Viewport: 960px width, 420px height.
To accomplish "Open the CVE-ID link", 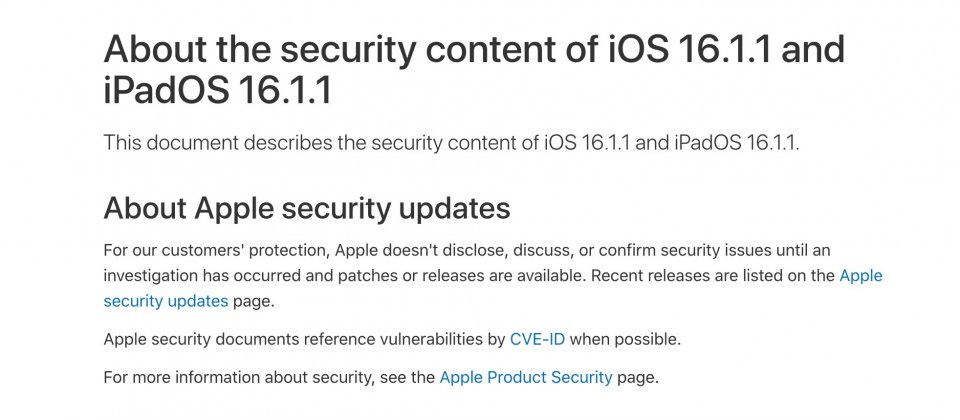I will point(537,339).
